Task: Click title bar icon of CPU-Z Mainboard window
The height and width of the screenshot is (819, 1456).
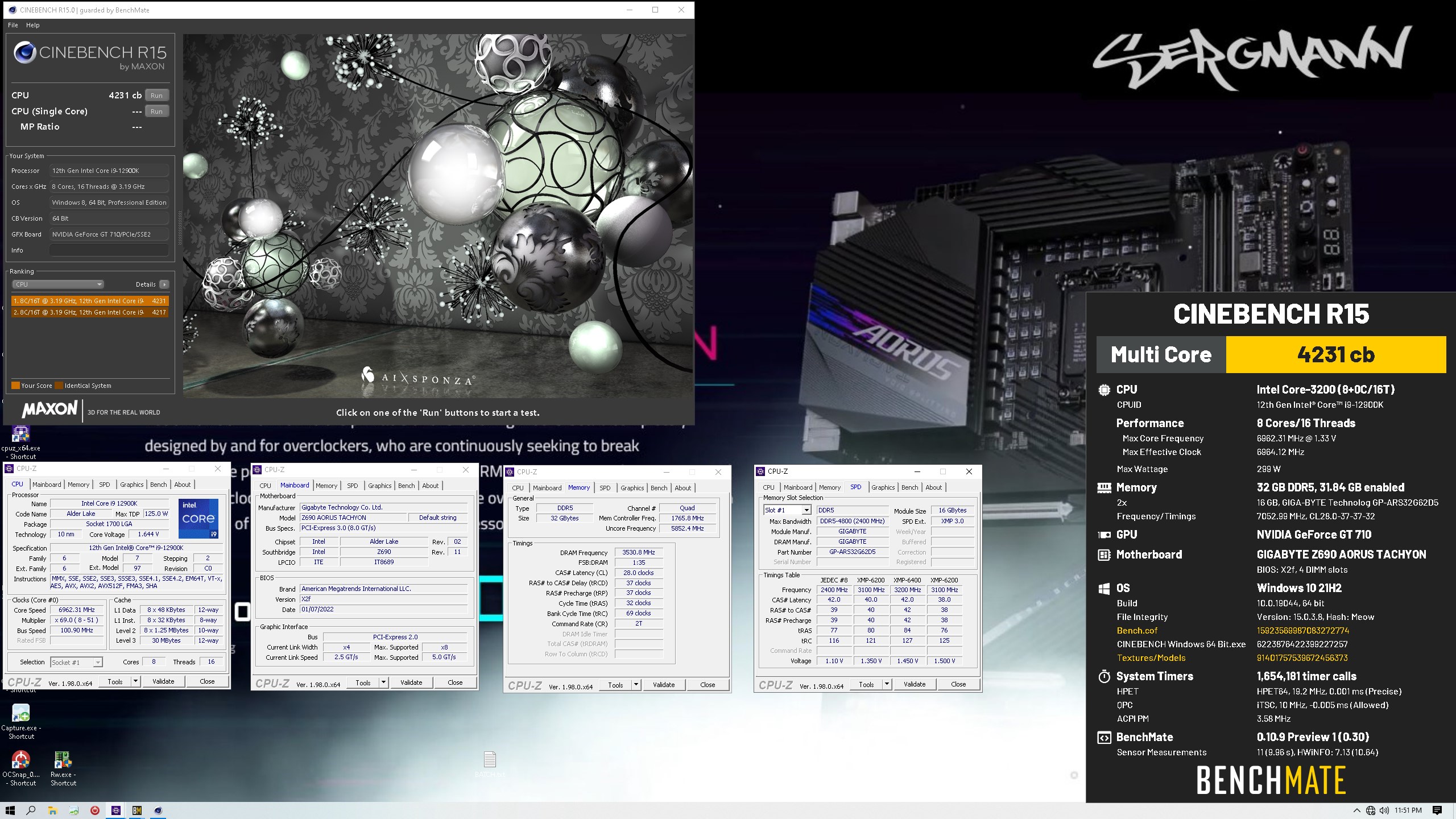Action: pos(257,470)
